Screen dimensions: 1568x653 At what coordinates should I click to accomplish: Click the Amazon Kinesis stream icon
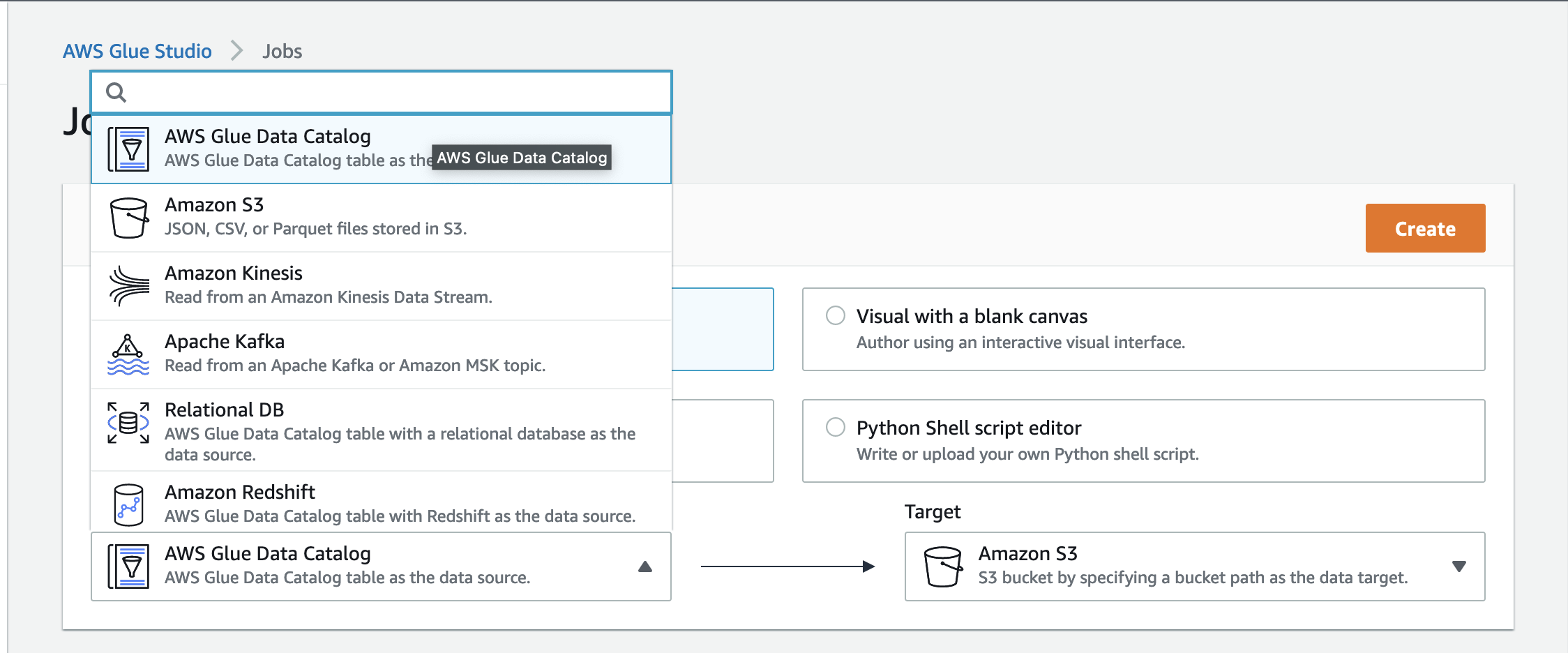pyautogui.click(x=128, y=286)
